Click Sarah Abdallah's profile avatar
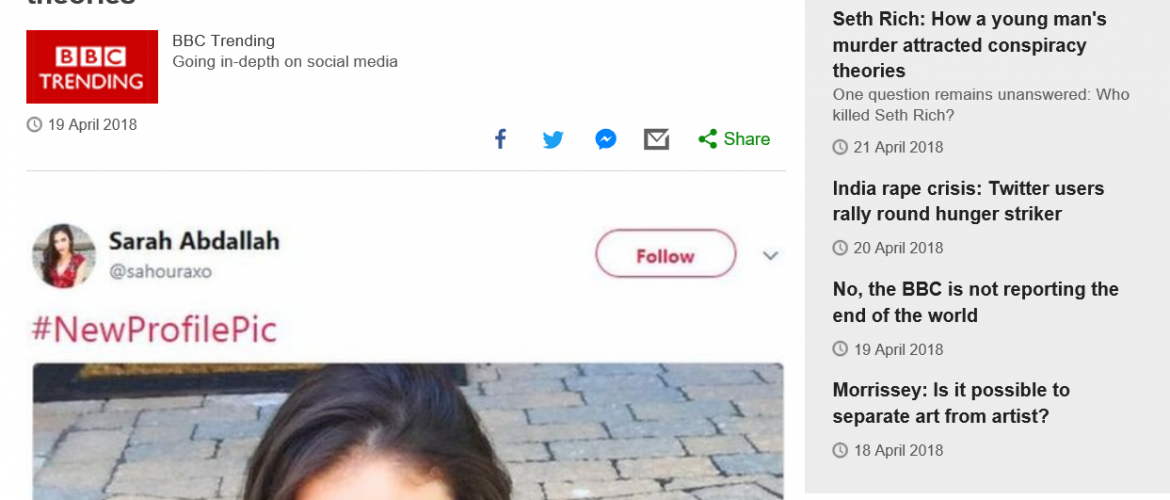 [x=64, y=256]
